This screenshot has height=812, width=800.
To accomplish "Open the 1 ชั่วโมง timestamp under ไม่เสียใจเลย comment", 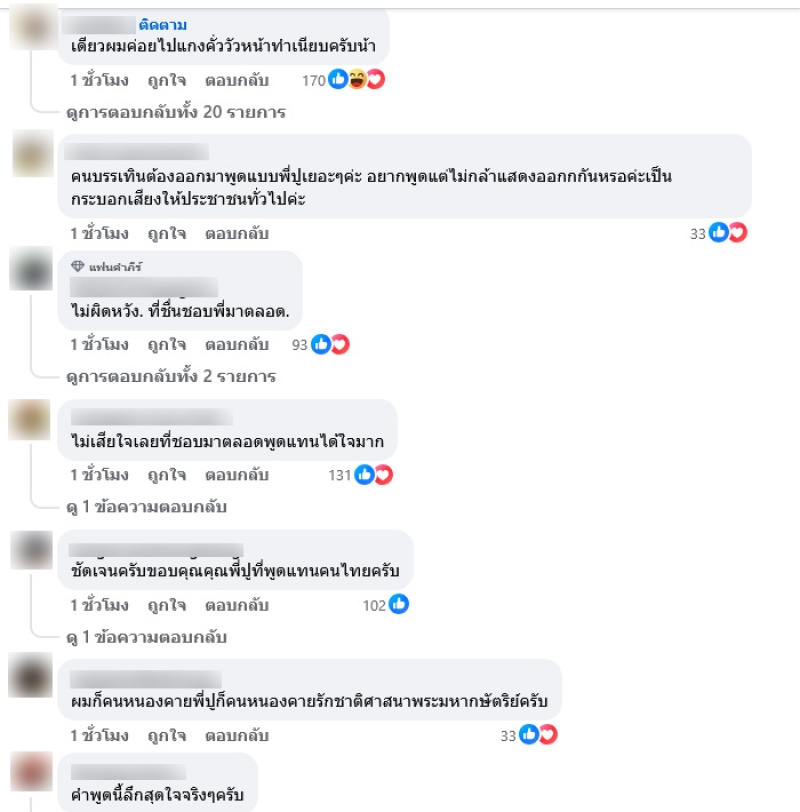I will pos(99,475).
